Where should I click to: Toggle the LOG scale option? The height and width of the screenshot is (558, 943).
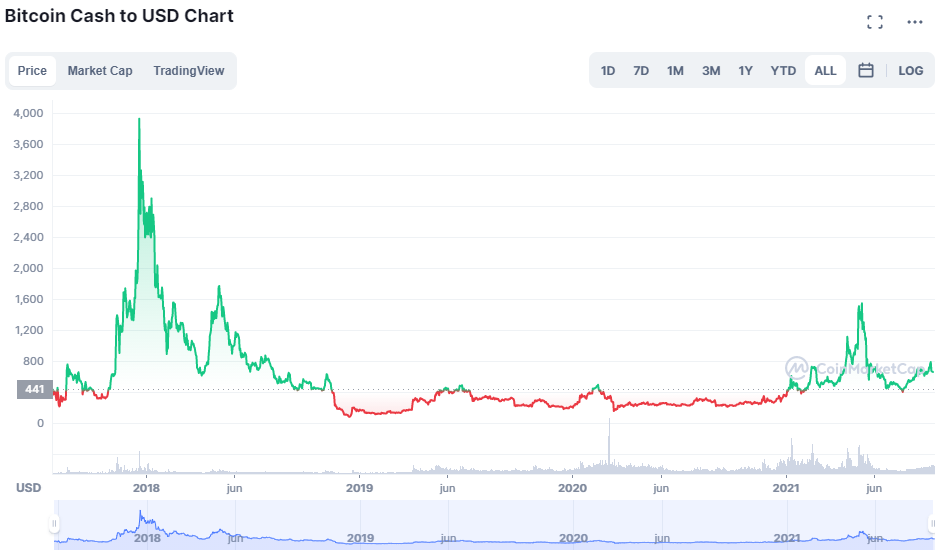911,71
